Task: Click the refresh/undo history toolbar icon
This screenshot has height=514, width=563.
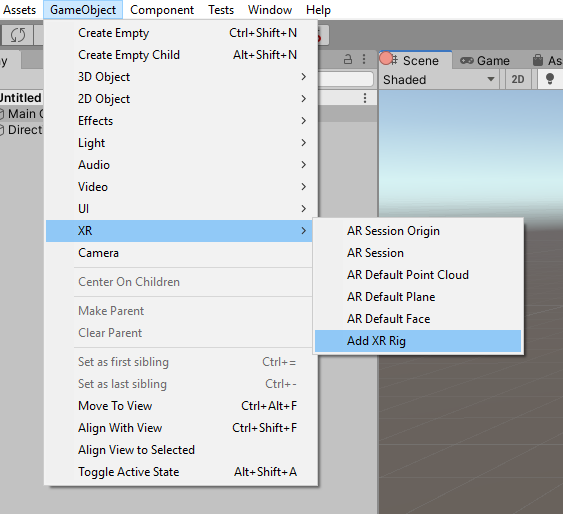Action: point(18,35)
